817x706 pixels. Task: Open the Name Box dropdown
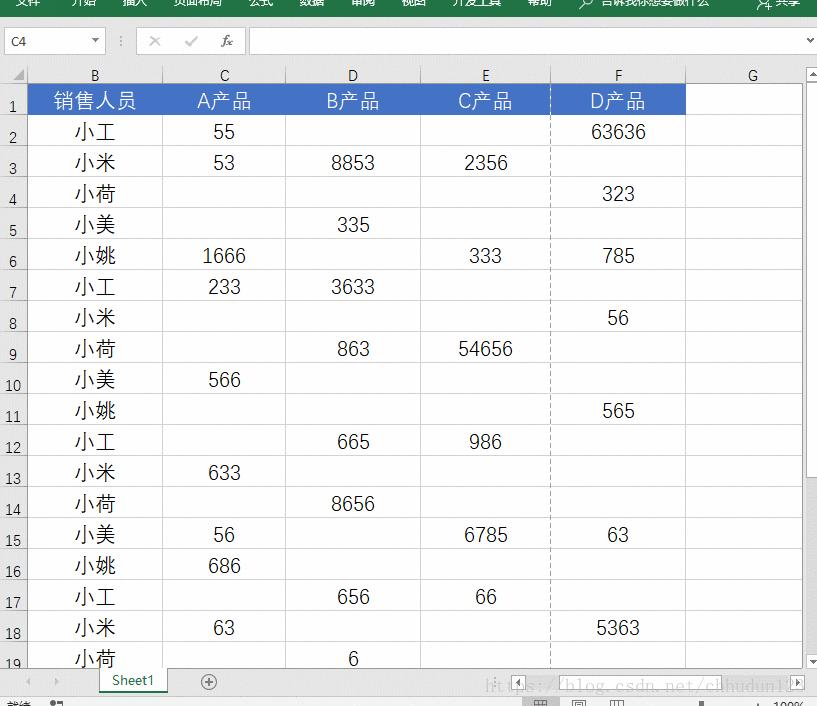tap(94, 42)
